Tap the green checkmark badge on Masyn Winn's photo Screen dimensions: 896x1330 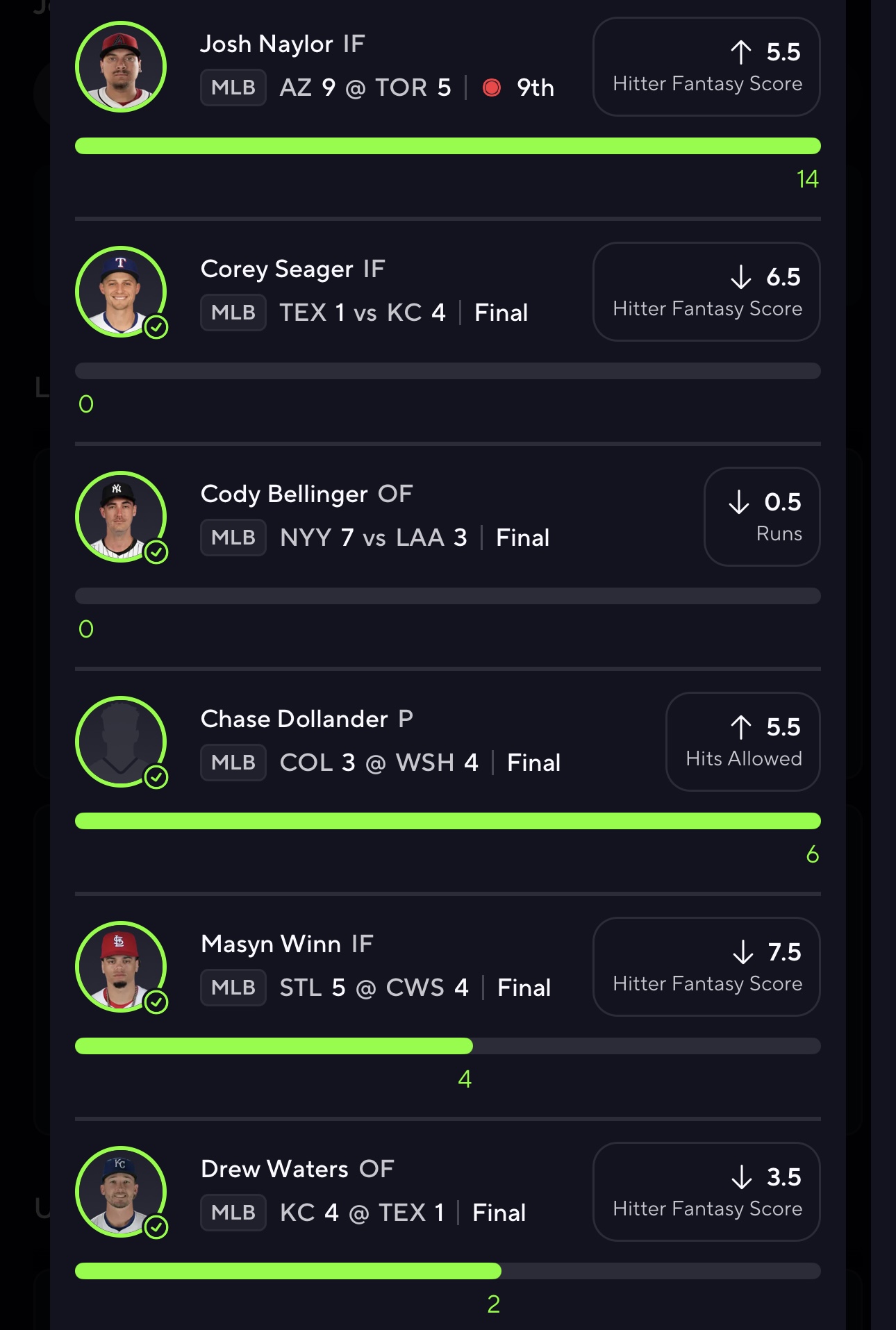[156, 1002]
